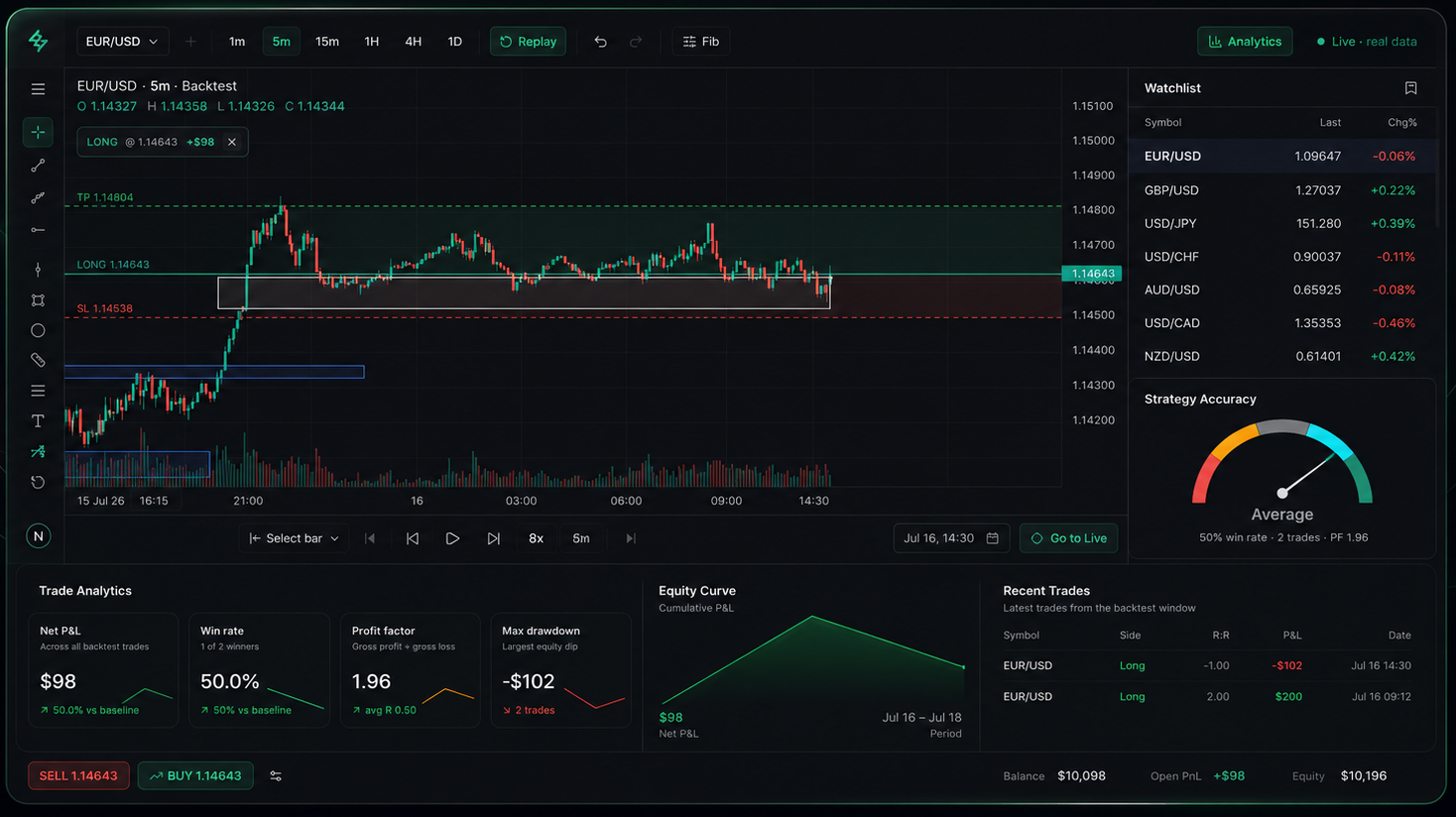Select the horizontal lines levels tool
The image size is (1456, 817).
click(38, 391)
